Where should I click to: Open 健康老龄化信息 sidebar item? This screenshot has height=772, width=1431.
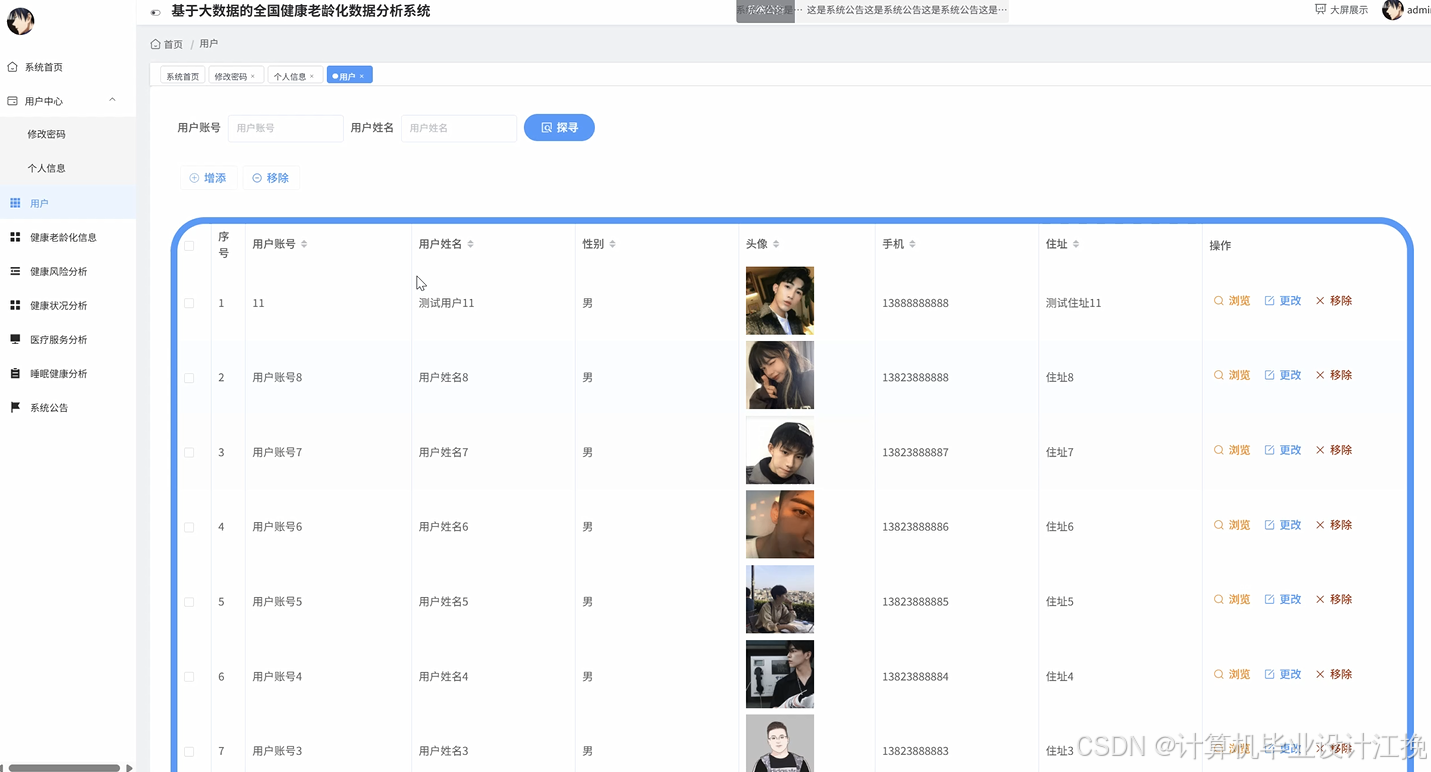[63, 238]
